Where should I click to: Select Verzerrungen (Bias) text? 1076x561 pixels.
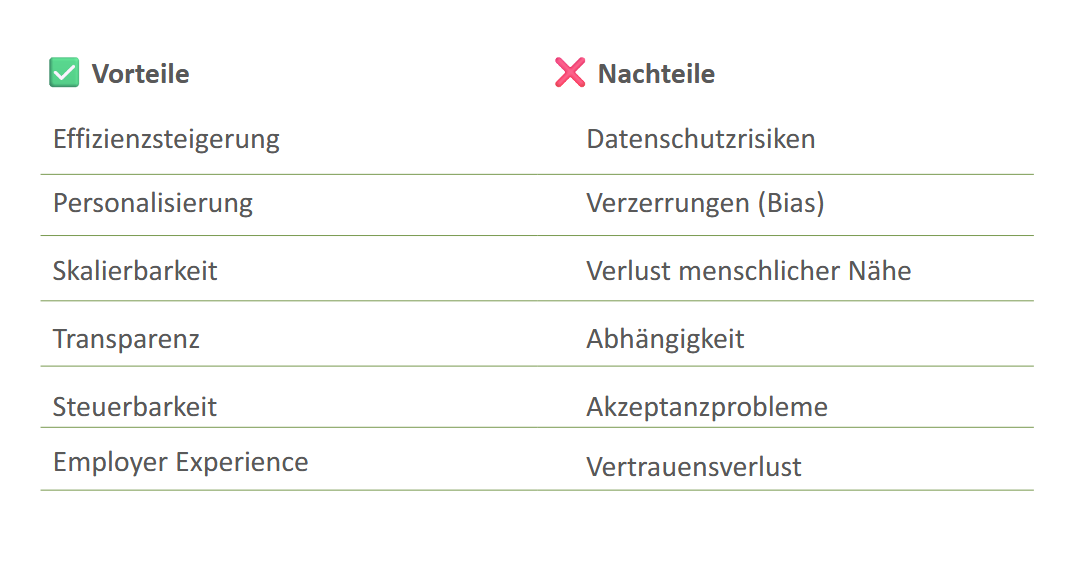(705, 204)
